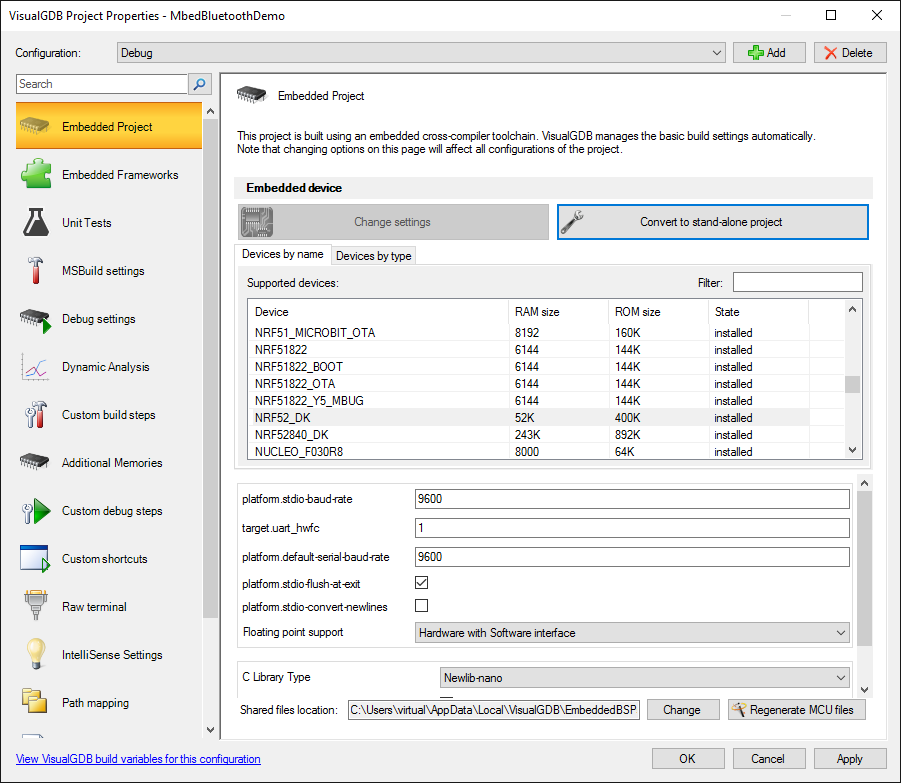This screenshot has width=901, height=783.
Task: Select IntelliSense Settings label in sidebar
Action: 112,655
